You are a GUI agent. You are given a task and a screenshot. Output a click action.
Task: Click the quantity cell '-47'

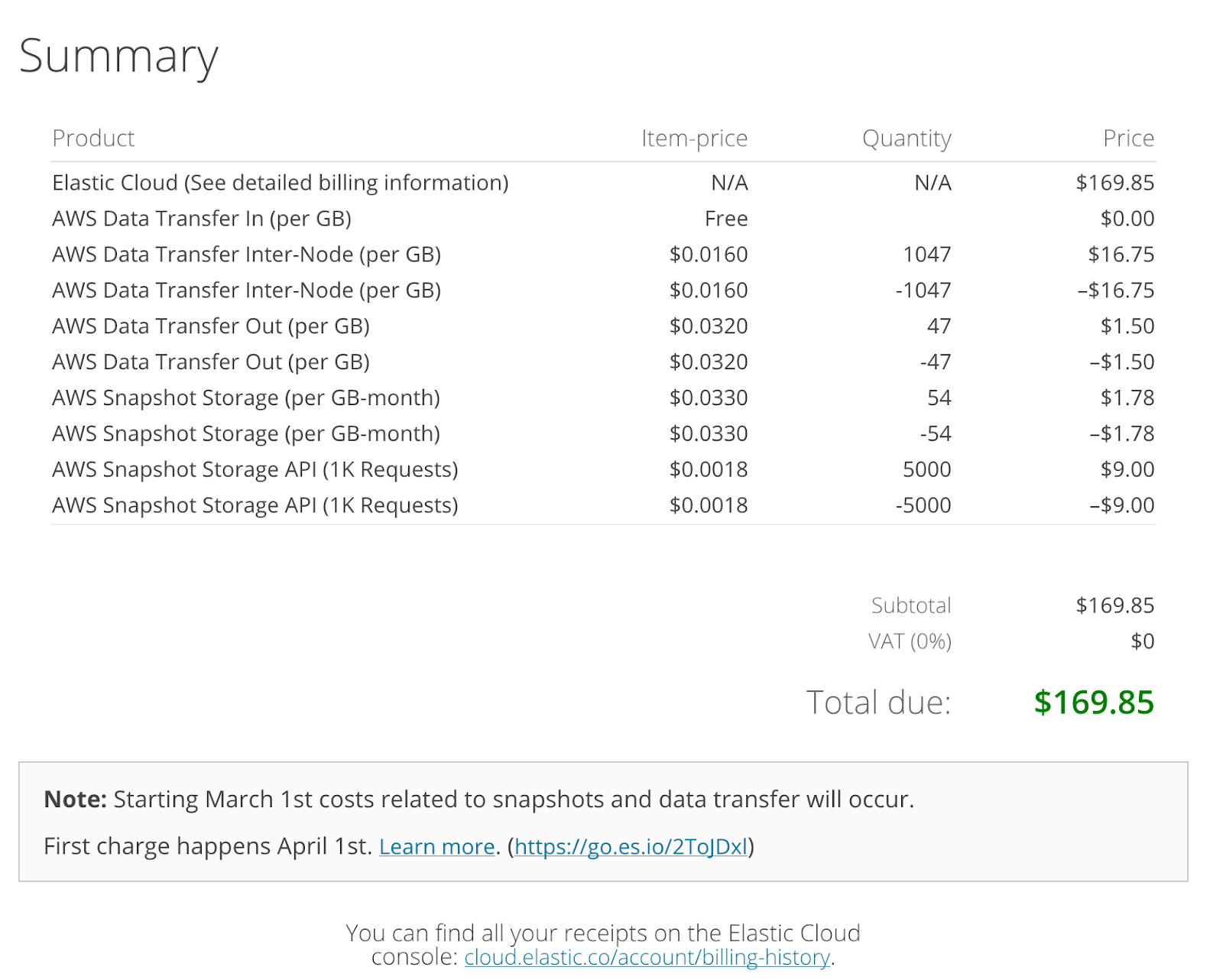click(x=936, y=362)
